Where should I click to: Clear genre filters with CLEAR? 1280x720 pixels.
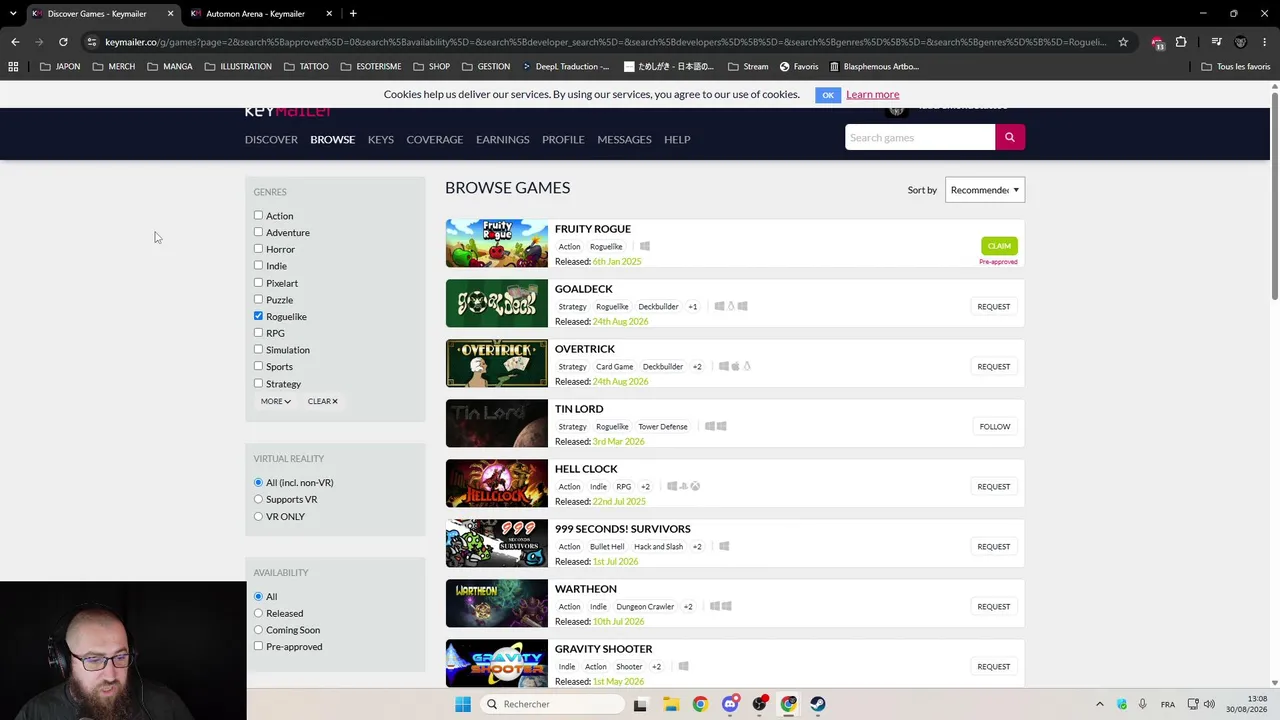(x=322, y=401)
